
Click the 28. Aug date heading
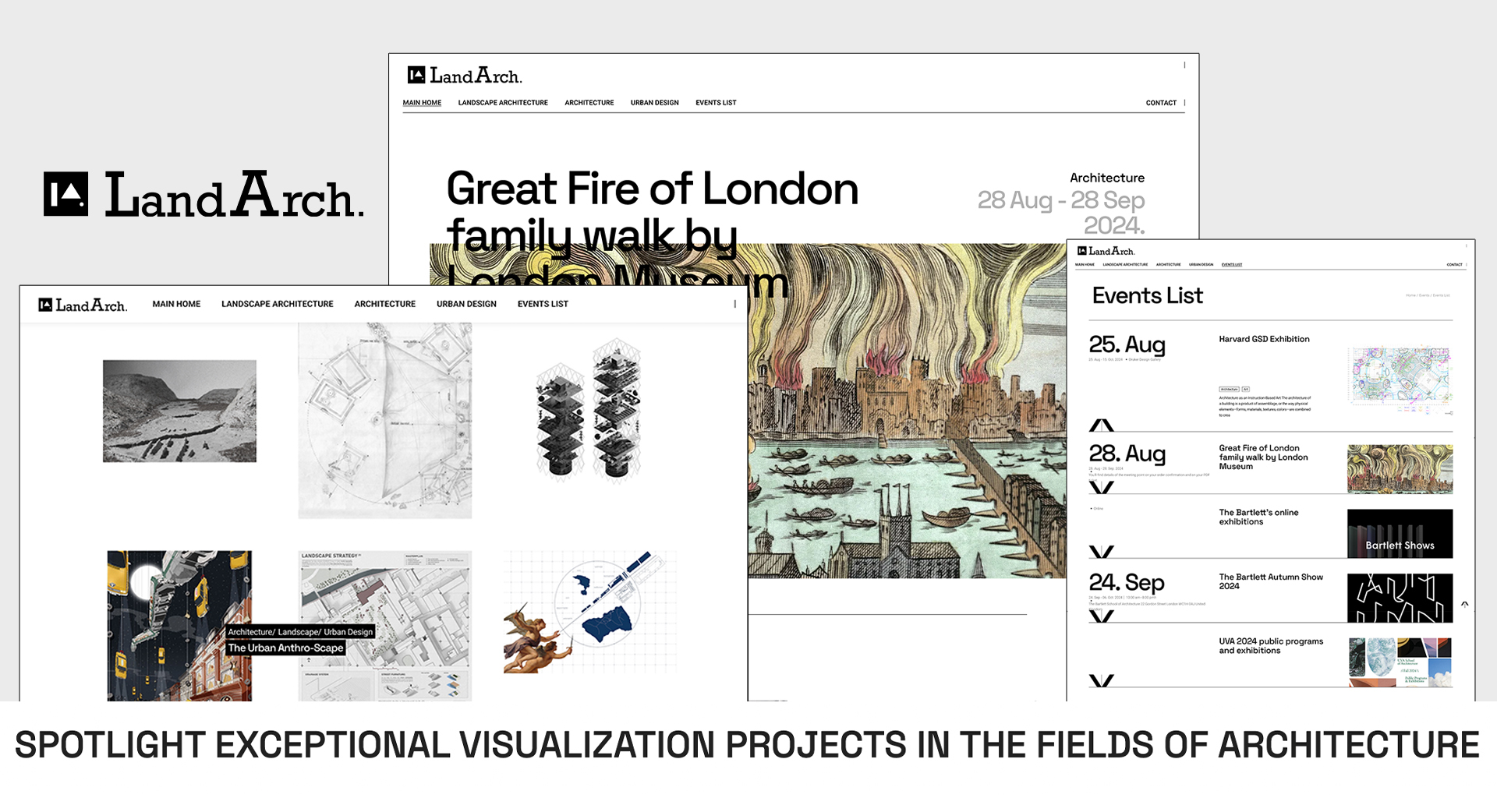[1127, 454]
